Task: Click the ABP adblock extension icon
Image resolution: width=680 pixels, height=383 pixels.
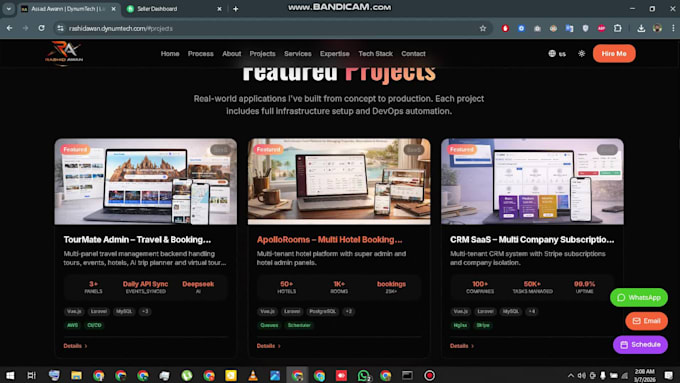Action: pos(601,28)
